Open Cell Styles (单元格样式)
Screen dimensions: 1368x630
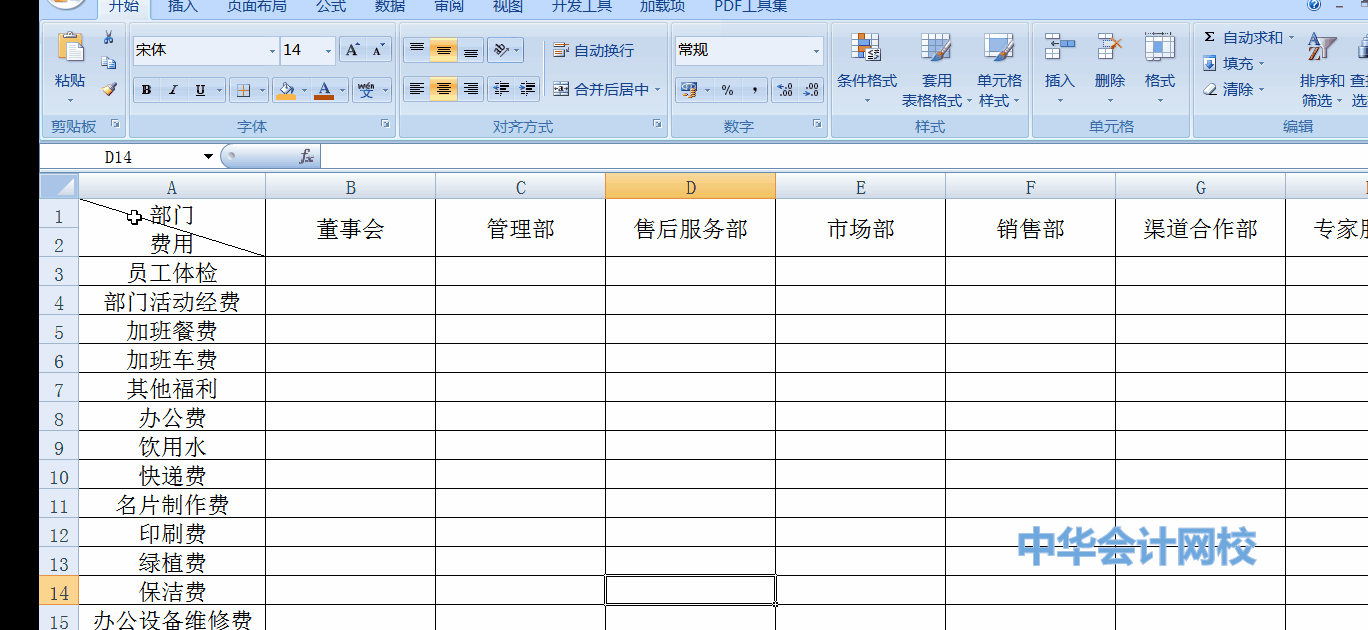tap(999, 69)
